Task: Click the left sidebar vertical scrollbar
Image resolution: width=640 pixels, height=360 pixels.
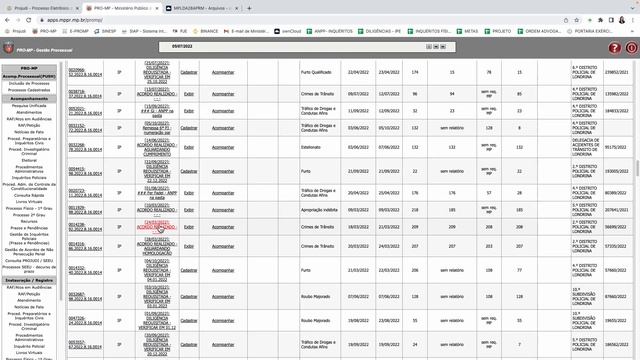Action: pyautogui.click(x=61, y=180)
